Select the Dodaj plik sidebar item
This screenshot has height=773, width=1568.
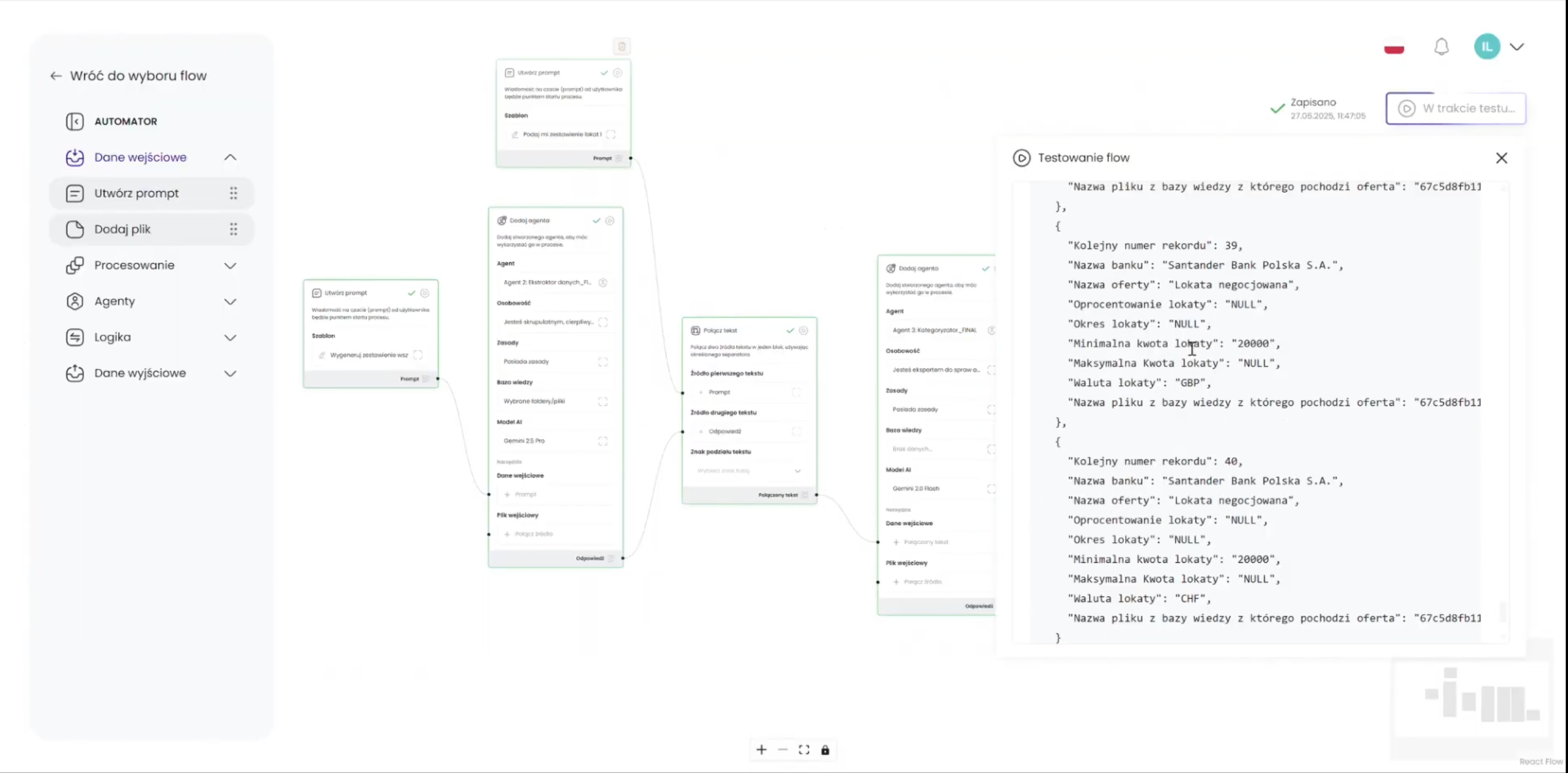[123, 230]
